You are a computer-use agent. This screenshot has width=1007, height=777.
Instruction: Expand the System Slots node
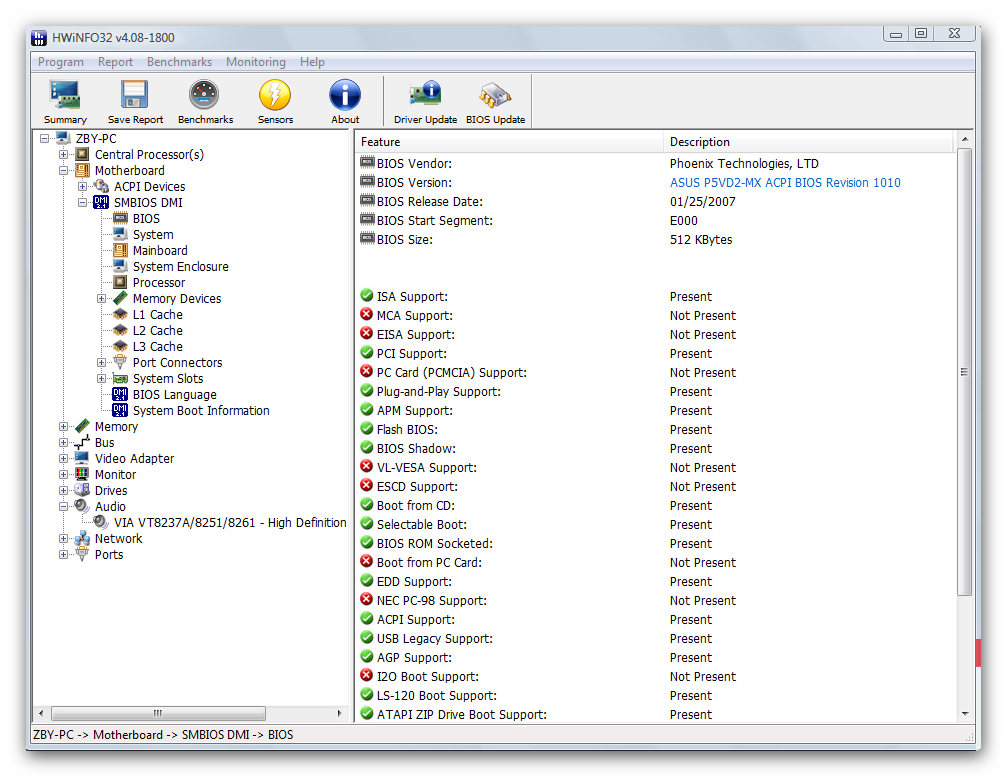(101, 378)
